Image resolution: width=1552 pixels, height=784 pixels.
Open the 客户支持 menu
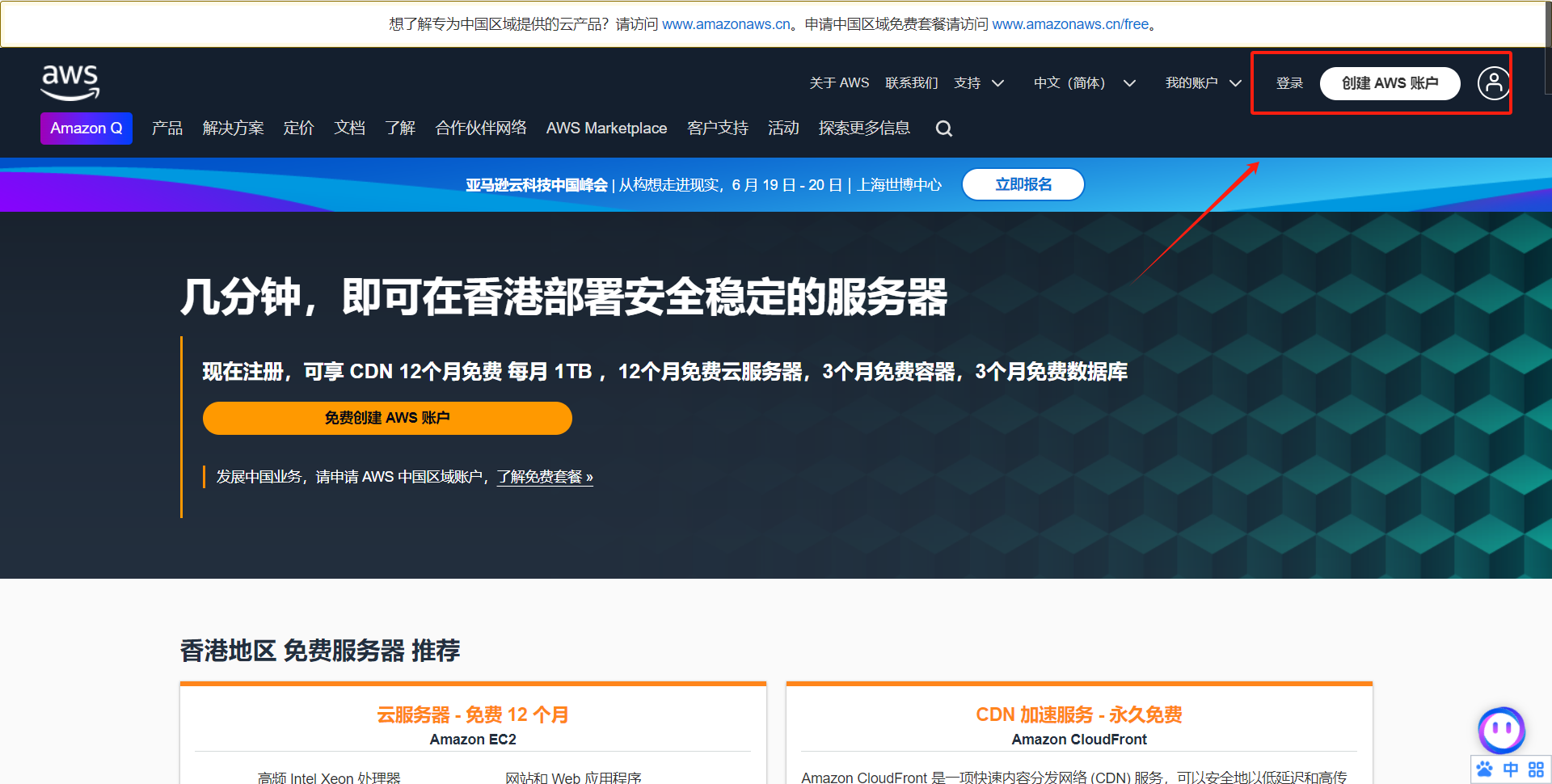(717, 129)
